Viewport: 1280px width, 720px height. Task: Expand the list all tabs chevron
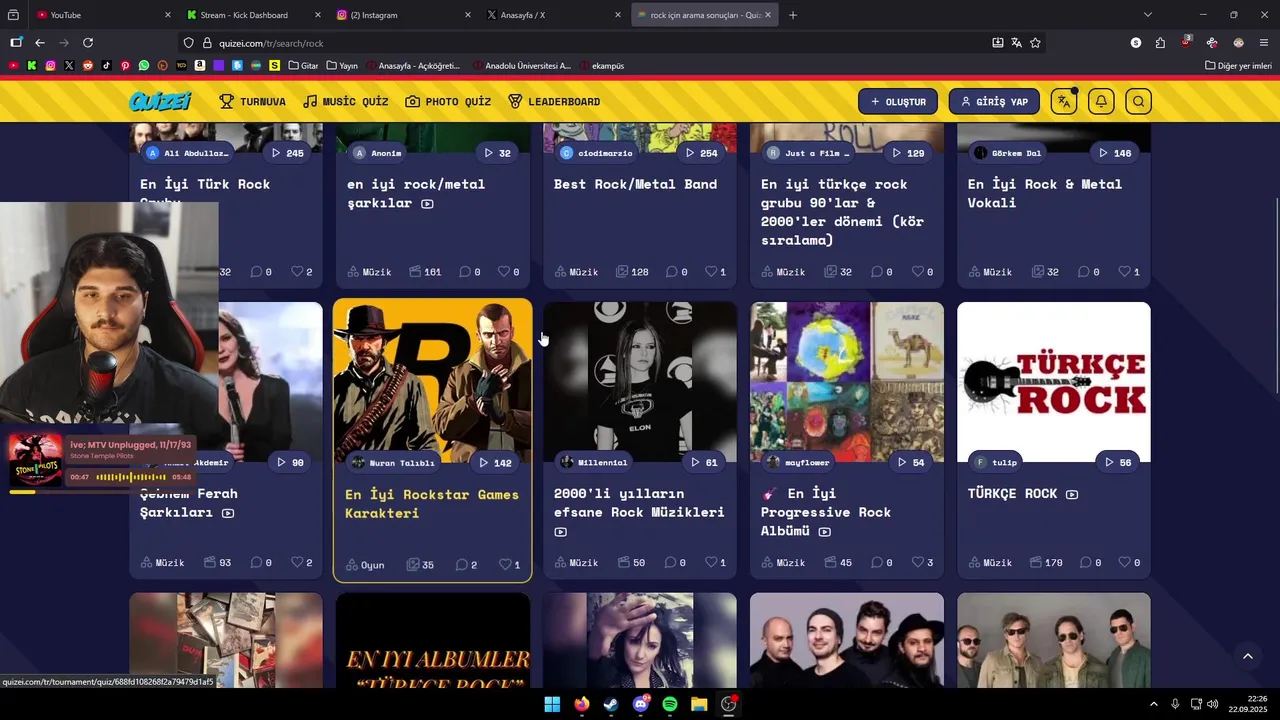pyautogui.click(x=1148, y=15)
